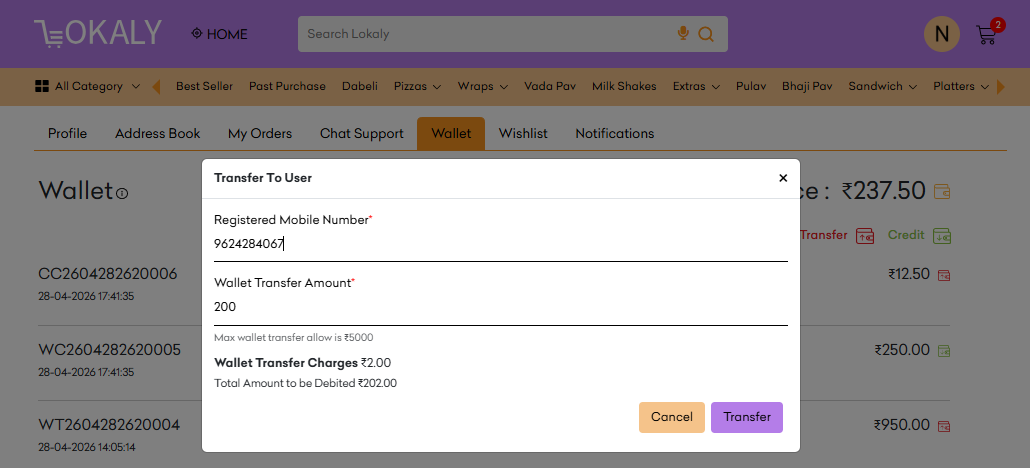This screenshot has height=468, width=1030.
Task: Open the Profile tab
Action: (68, 133)
